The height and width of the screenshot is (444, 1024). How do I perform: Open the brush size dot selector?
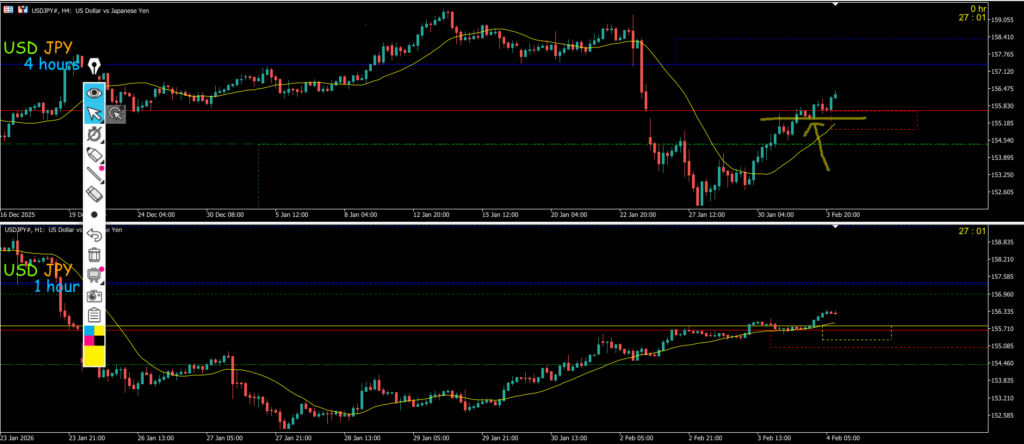point(94,214)
